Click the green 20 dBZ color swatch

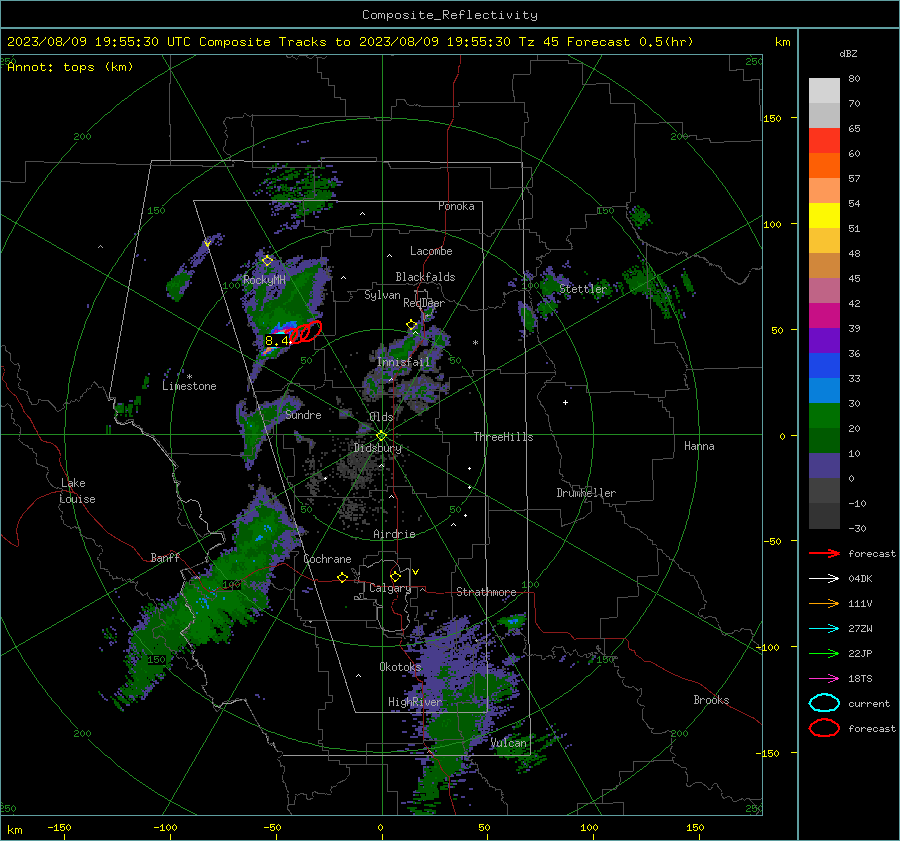coord(824,416)
